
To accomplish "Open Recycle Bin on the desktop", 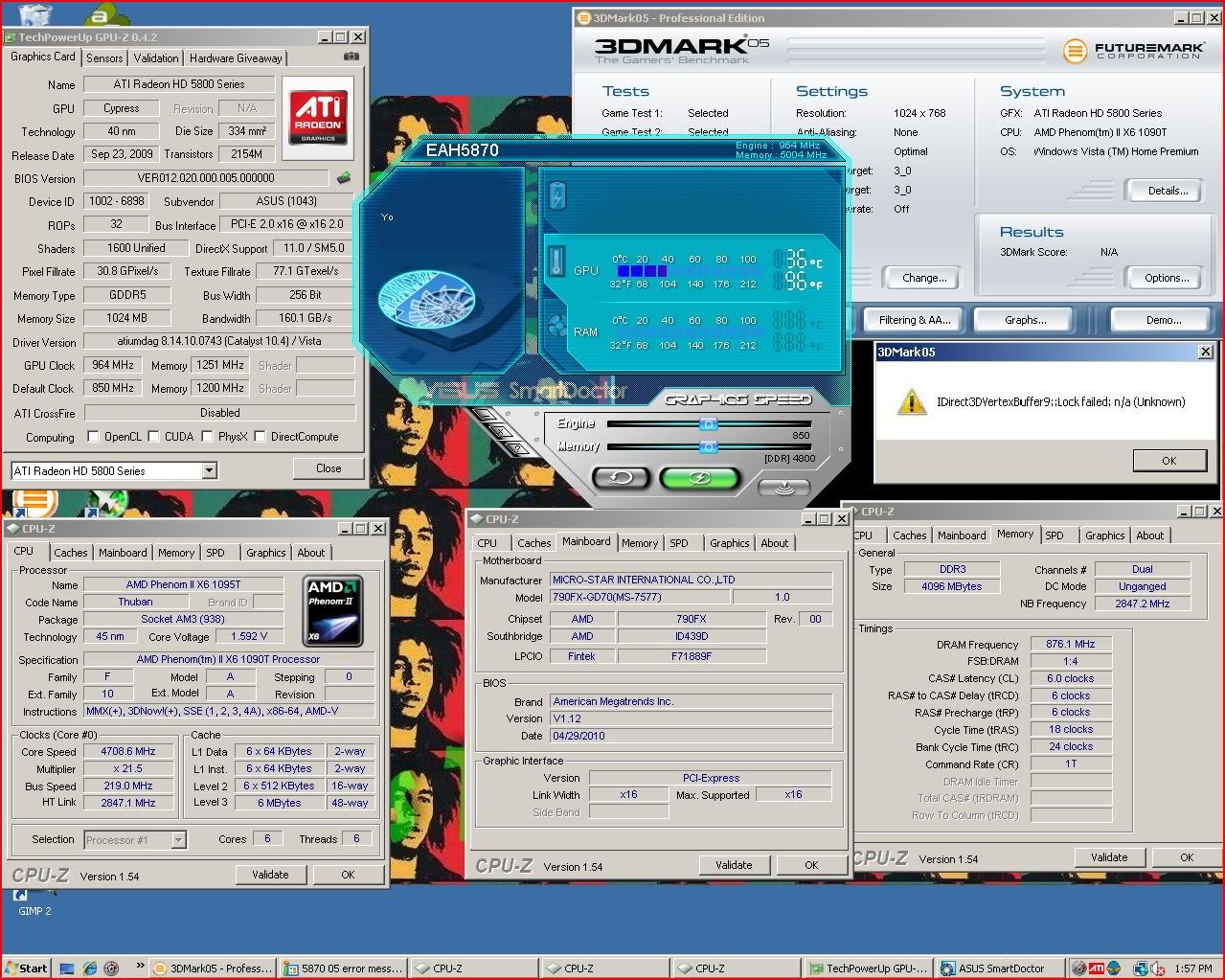I will pos(35,13).
